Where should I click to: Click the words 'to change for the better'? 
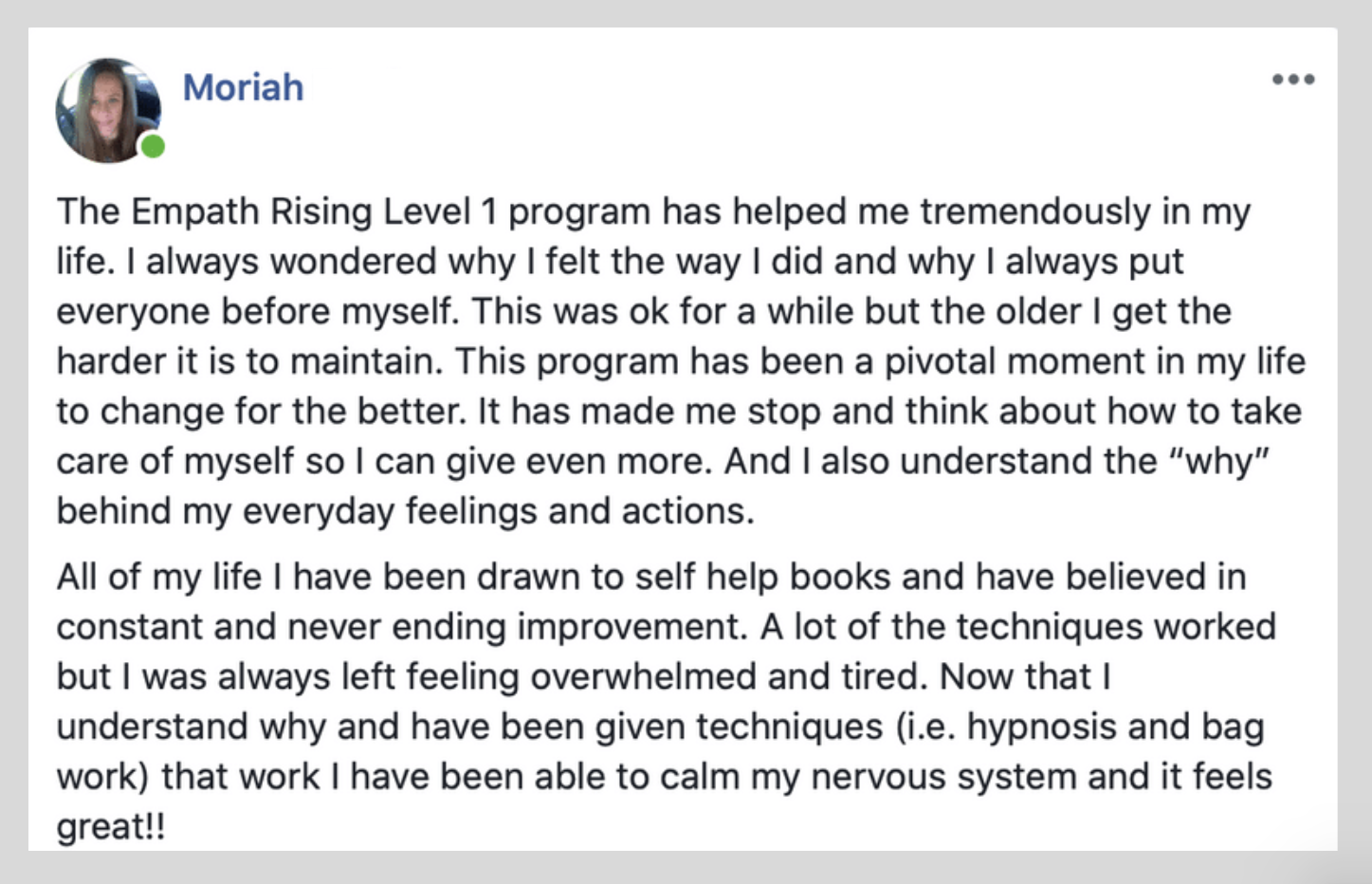[x=262, y=412]
